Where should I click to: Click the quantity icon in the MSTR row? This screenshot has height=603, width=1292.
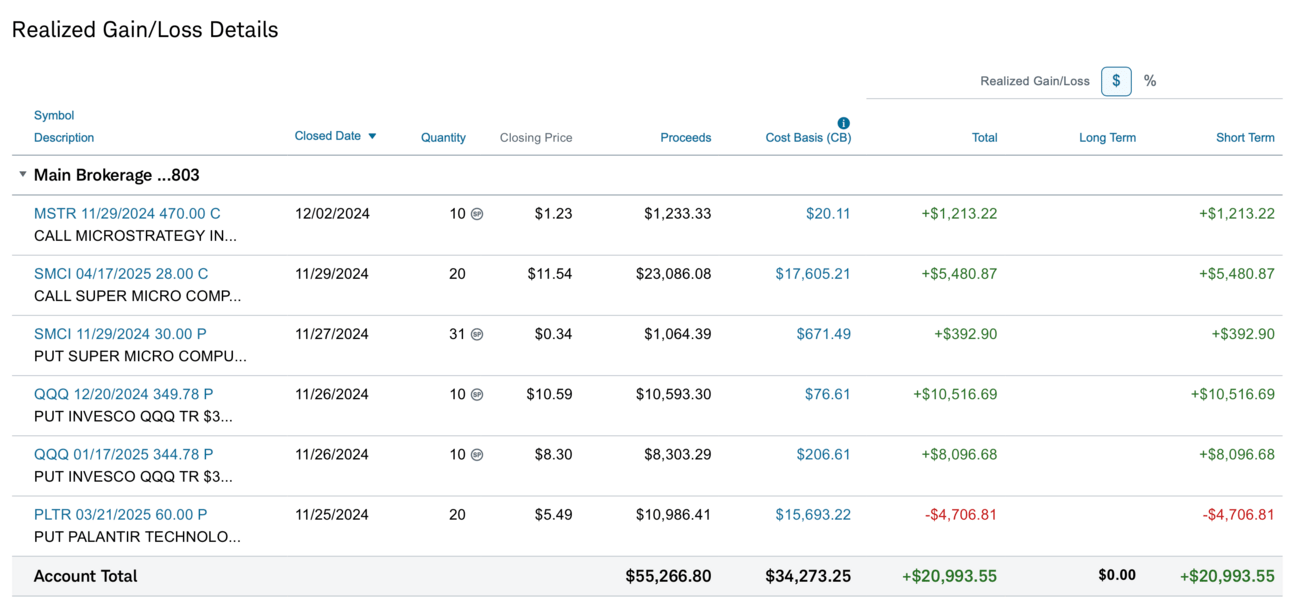click(477, 214)
